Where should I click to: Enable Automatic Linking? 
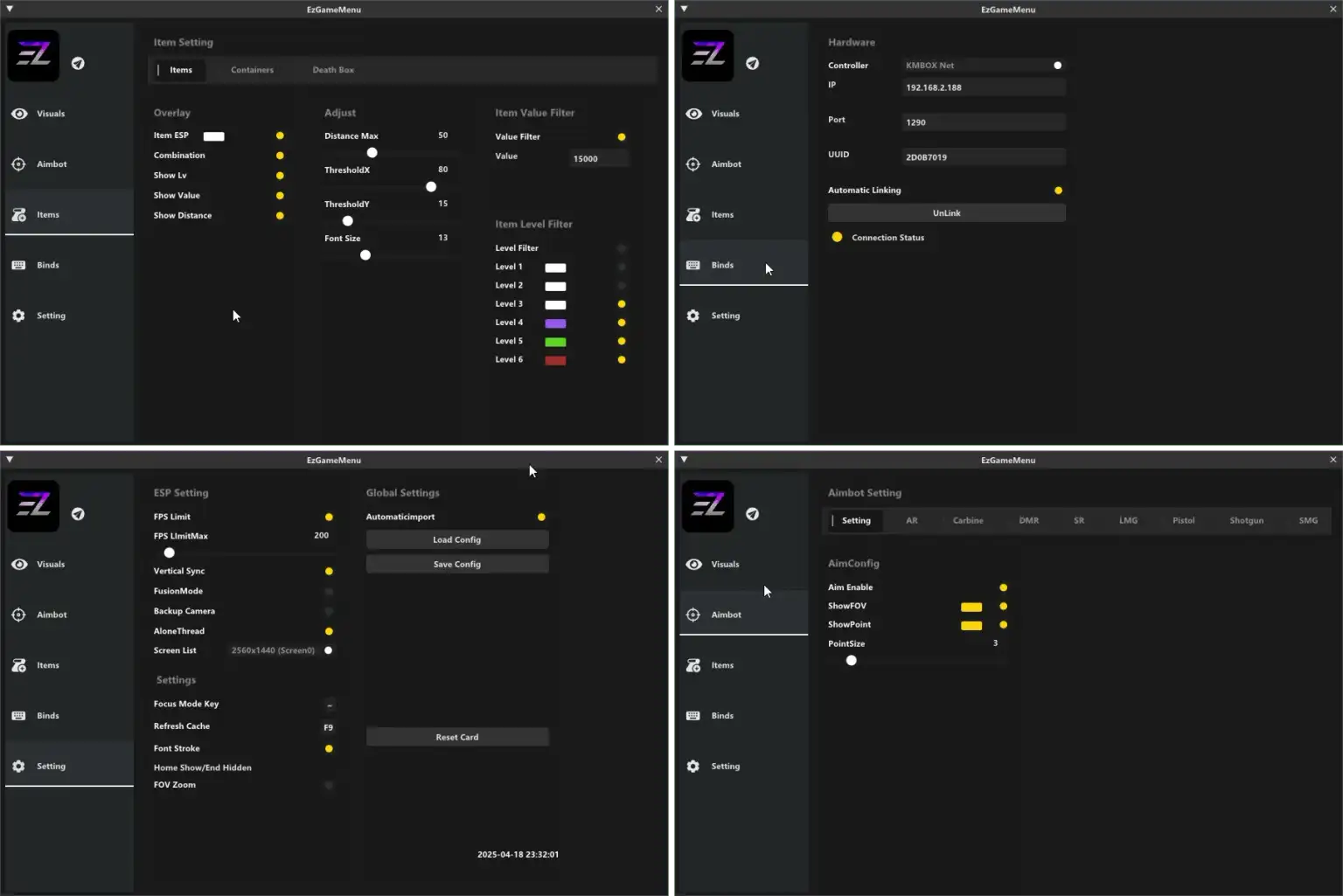[x=1058, y=190]
